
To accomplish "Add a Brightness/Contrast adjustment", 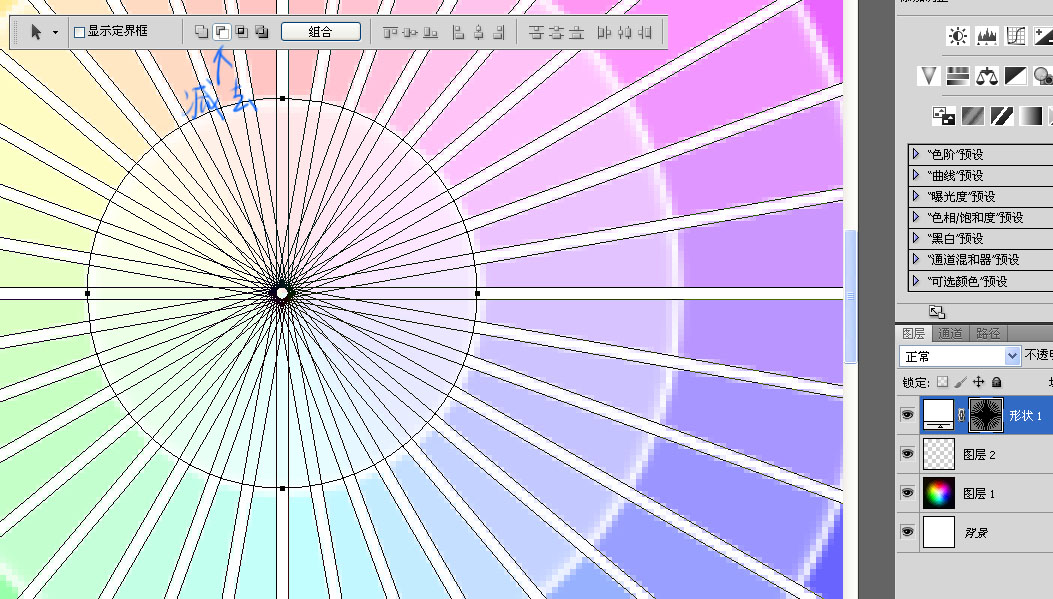I will coord(958,36).
